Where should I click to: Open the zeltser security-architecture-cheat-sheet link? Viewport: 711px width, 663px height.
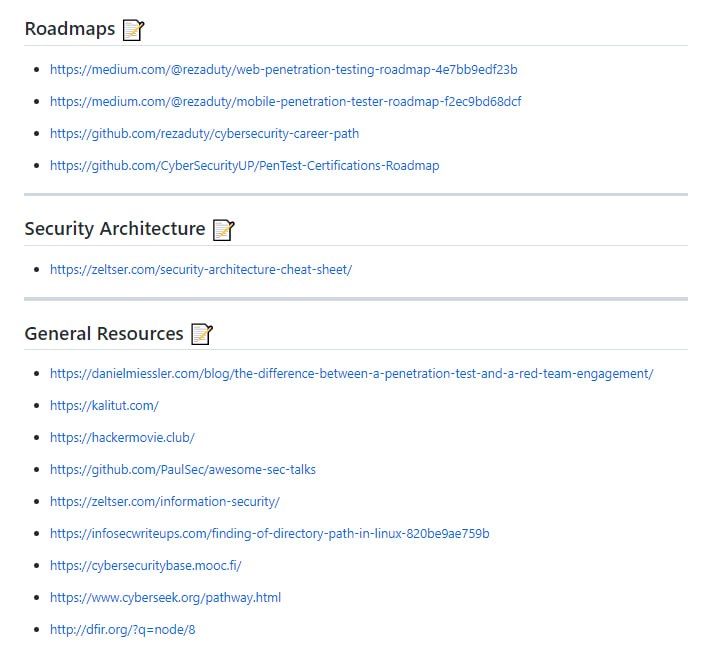[x=201, y=270]
